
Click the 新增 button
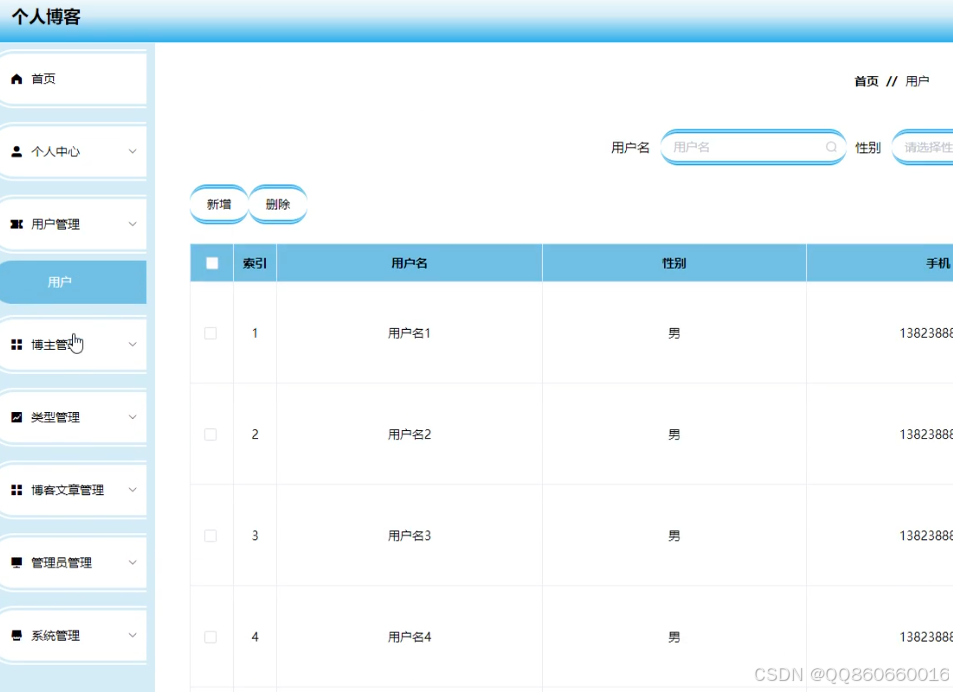click(x=219, y=204)
